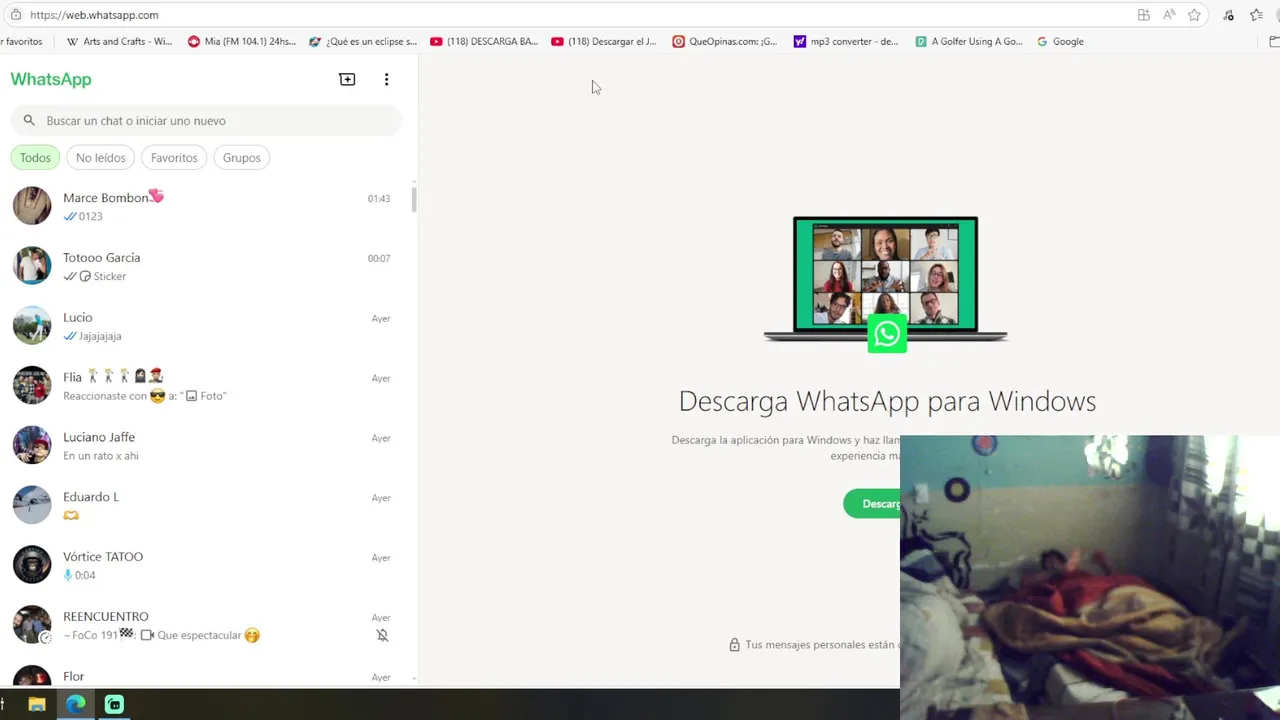Open the 'mp3 converter' bookmark

coord(846,42)
